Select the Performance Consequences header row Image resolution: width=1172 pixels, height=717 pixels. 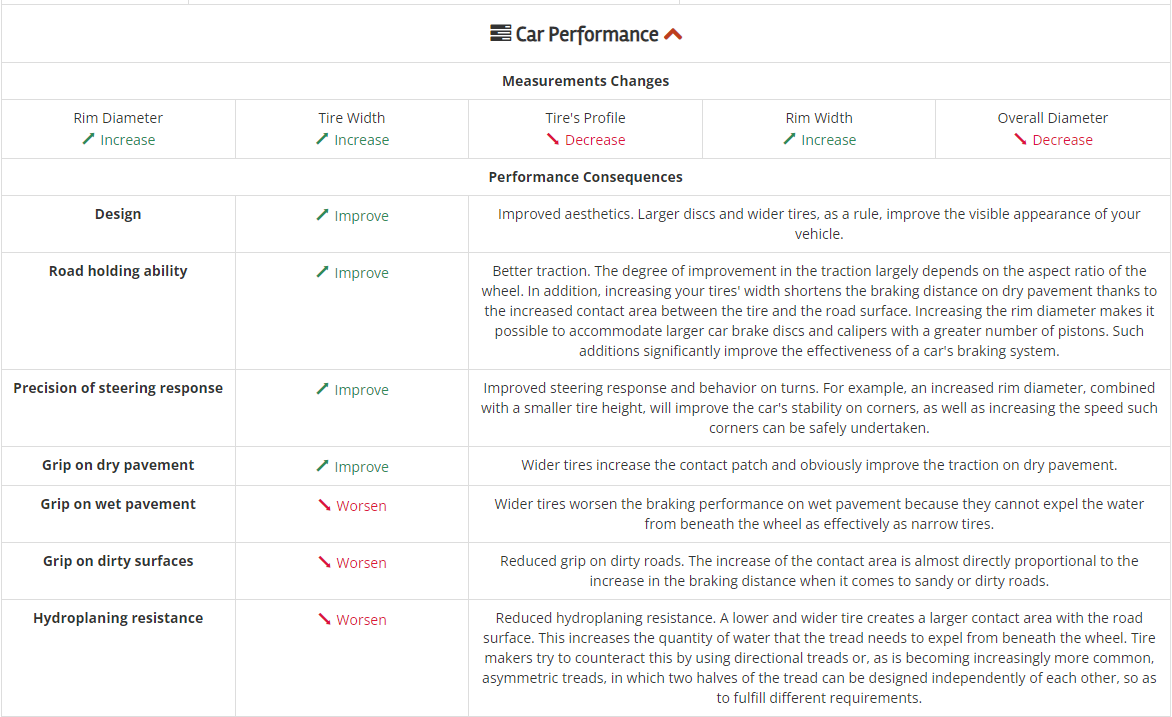coord(586,177)
